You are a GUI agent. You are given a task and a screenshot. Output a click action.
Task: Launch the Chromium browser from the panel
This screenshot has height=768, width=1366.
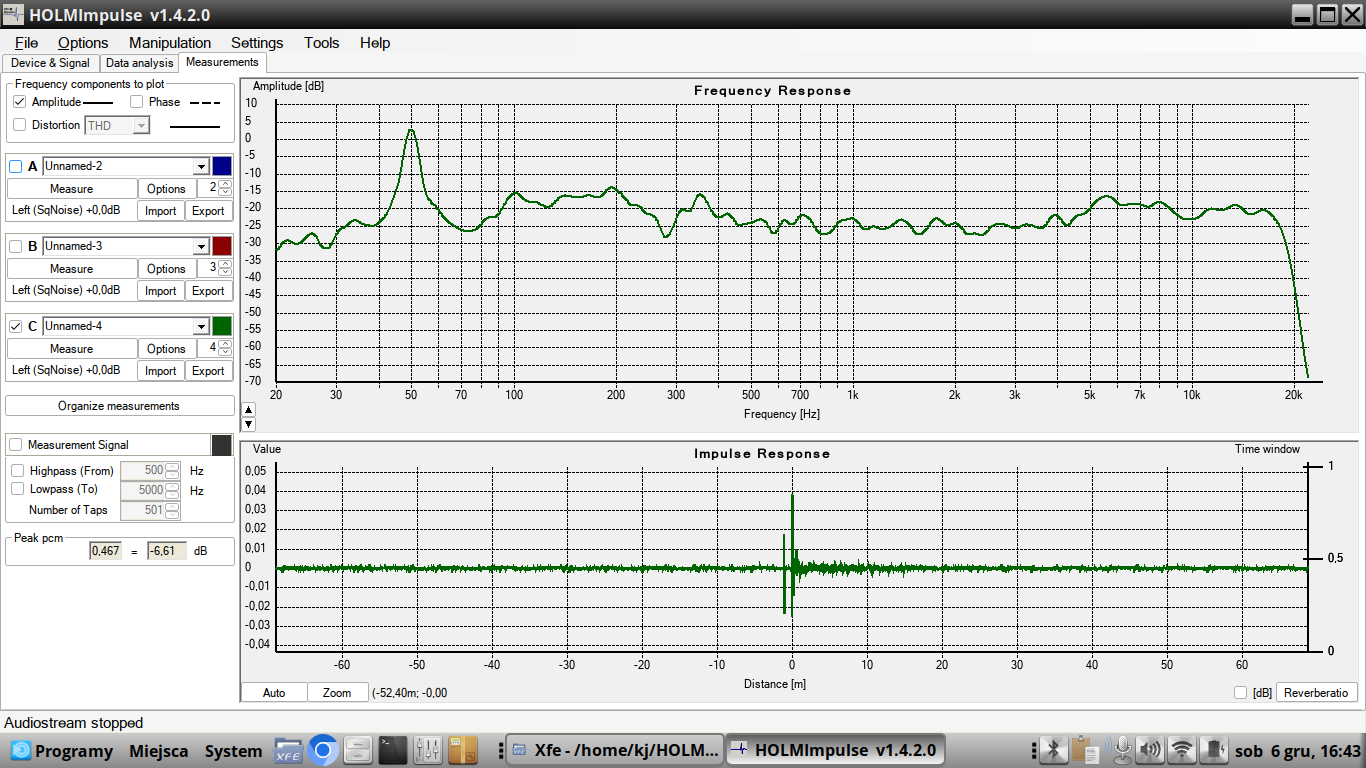[x=322, y=750]
